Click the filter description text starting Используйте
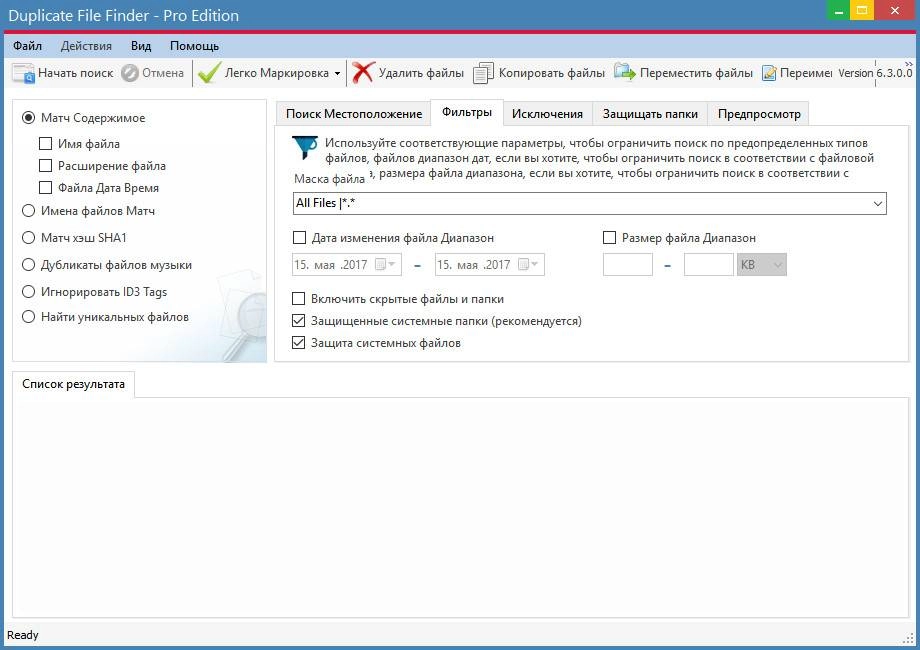This screenshot has height=650, width=920. pyautogui.click(x=599, y=158)
